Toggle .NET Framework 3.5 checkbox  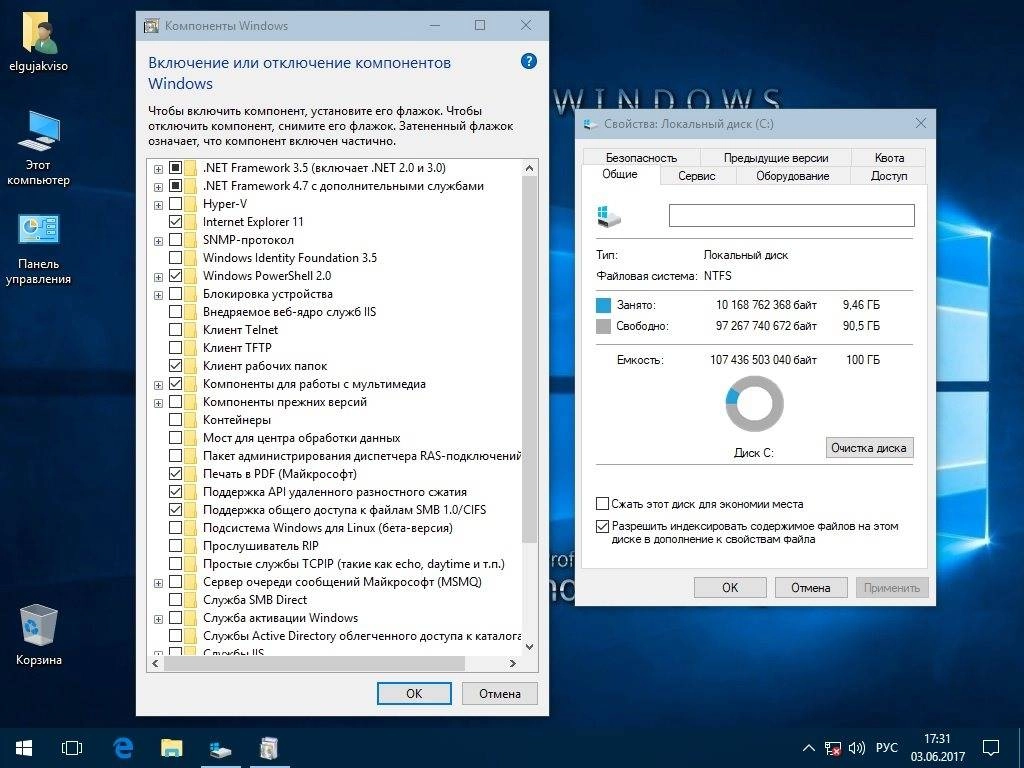pyautogui.click(x=175, y=168)
